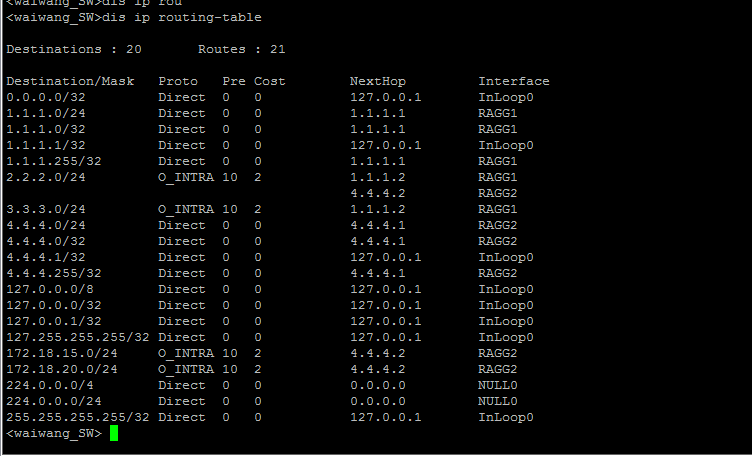Click the 4.4.4.255/32 destination entry
Viewport: 752px width, 456px height.
point(54,273)
